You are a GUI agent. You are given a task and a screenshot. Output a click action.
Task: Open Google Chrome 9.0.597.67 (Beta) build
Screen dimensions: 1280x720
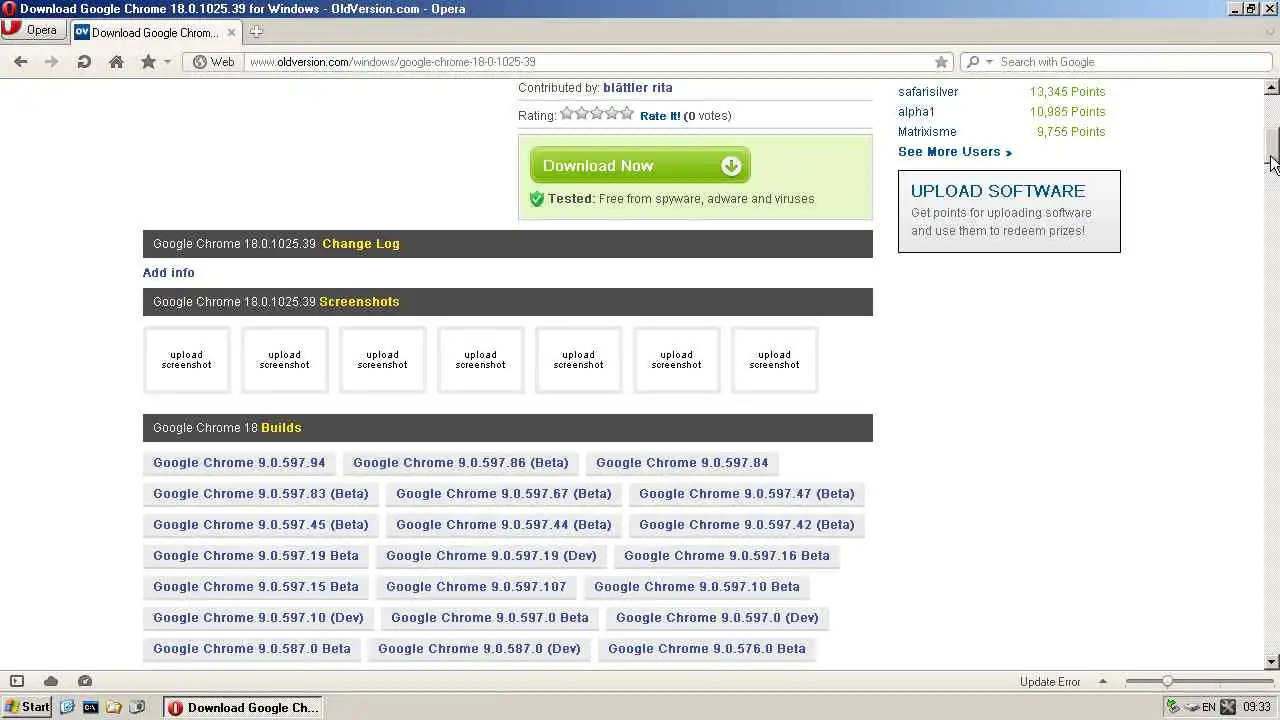click(x=503, y=494)
